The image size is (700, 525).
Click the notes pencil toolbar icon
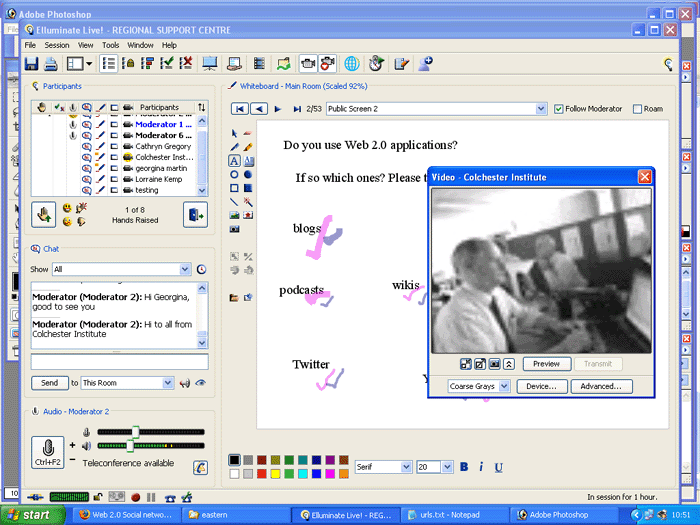pos(401,64)
